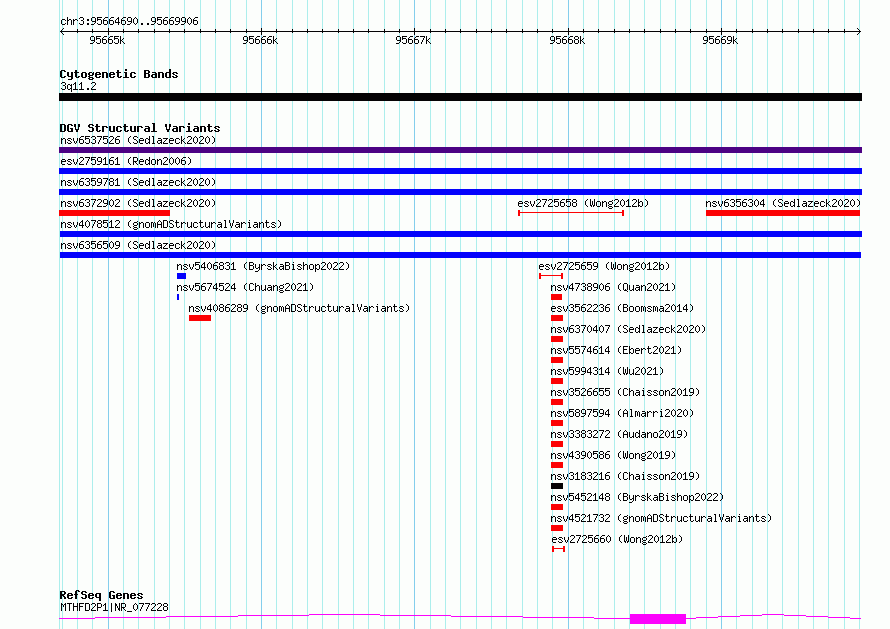890x629 pixels.
Task: Open nsv3526655 (Chaisson2019) label
Action: pos(625,392)
